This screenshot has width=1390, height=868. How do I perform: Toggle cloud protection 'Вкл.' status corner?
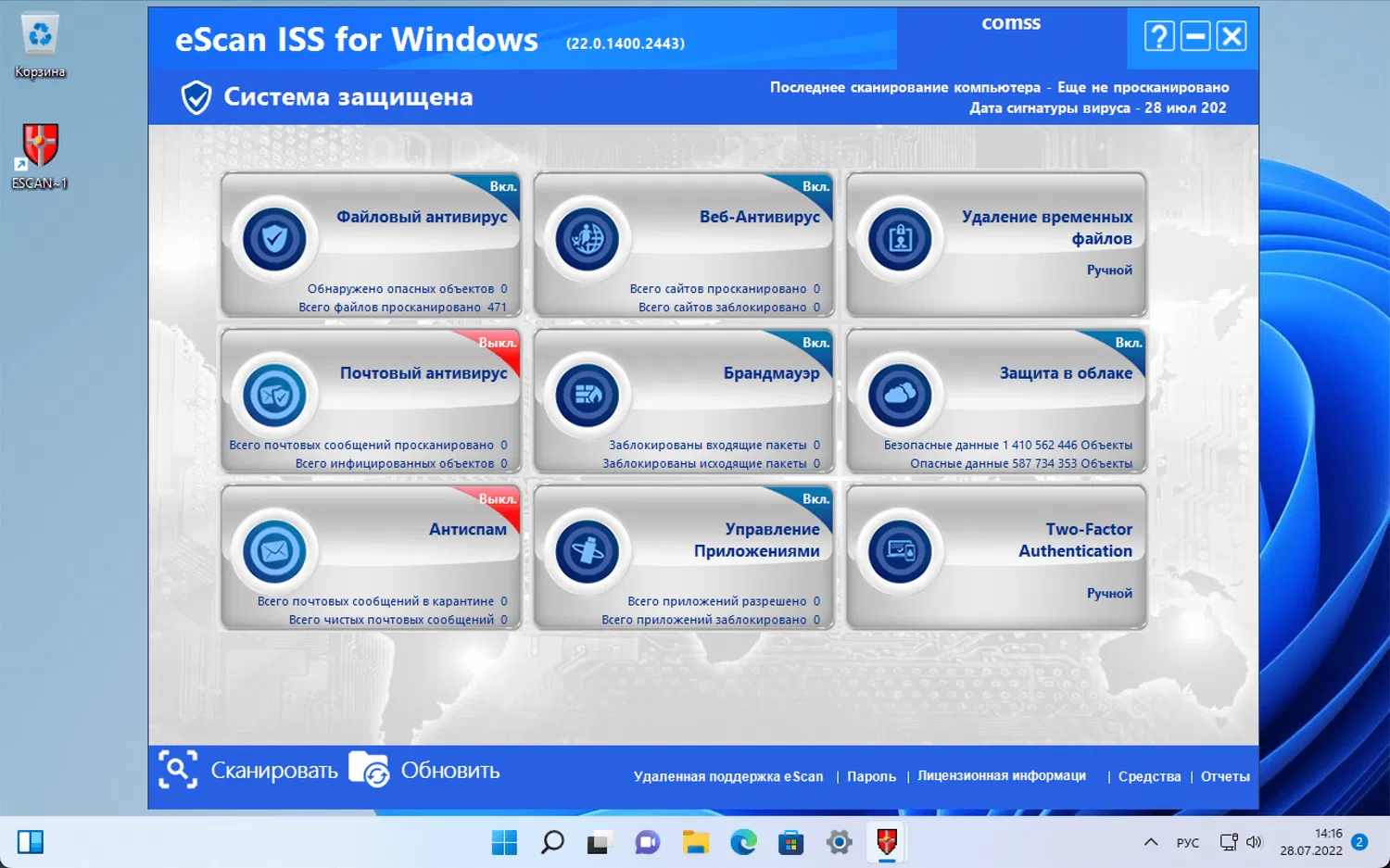coord(1129,343)
